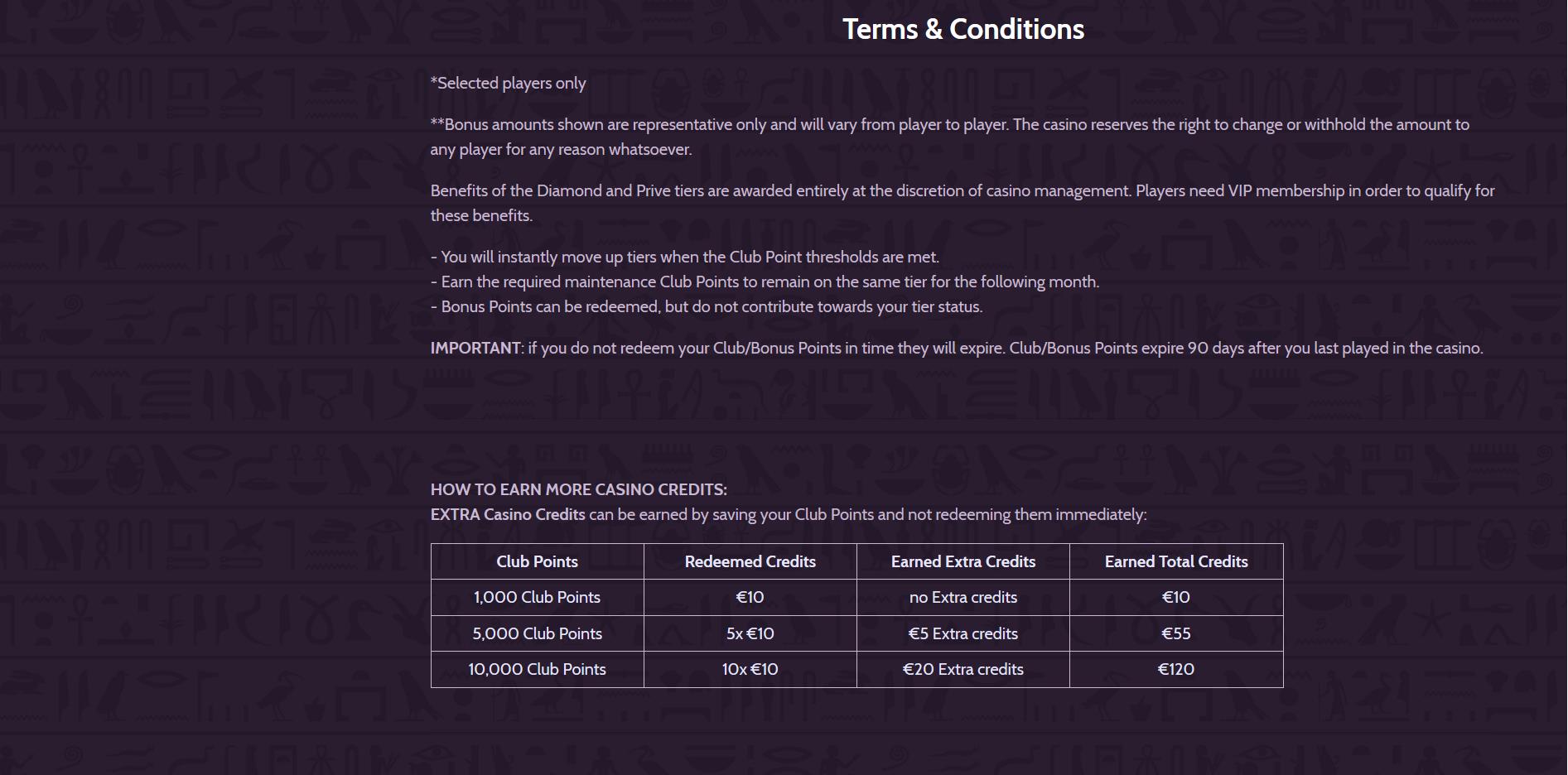Click the maintenance Club Points line

tap(765, 282)
